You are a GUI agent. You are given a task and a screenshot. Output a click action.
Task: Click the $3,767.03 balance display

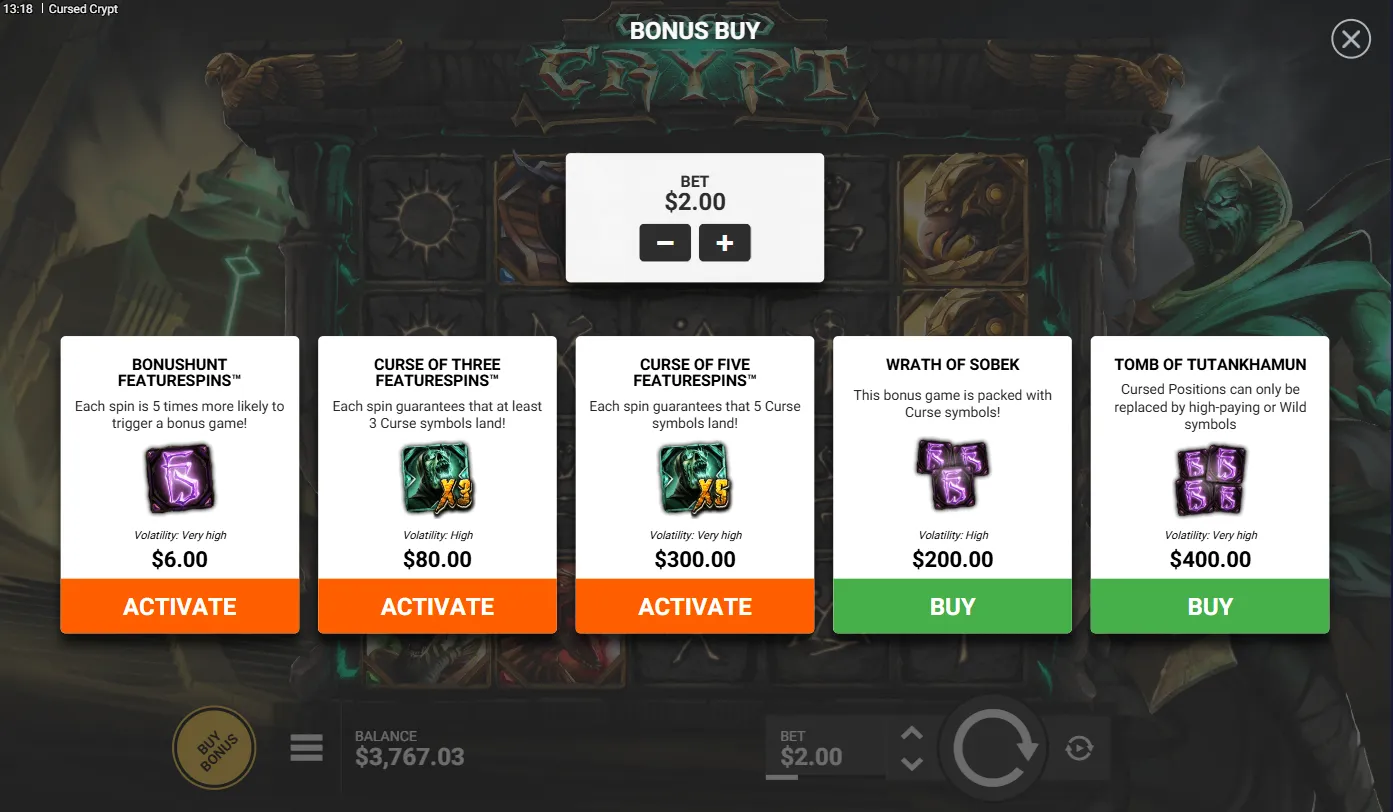(x=410, y=756)
